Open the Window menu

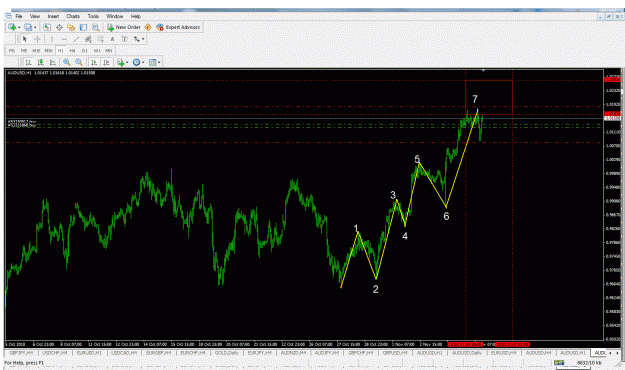(x=115, y=16)
